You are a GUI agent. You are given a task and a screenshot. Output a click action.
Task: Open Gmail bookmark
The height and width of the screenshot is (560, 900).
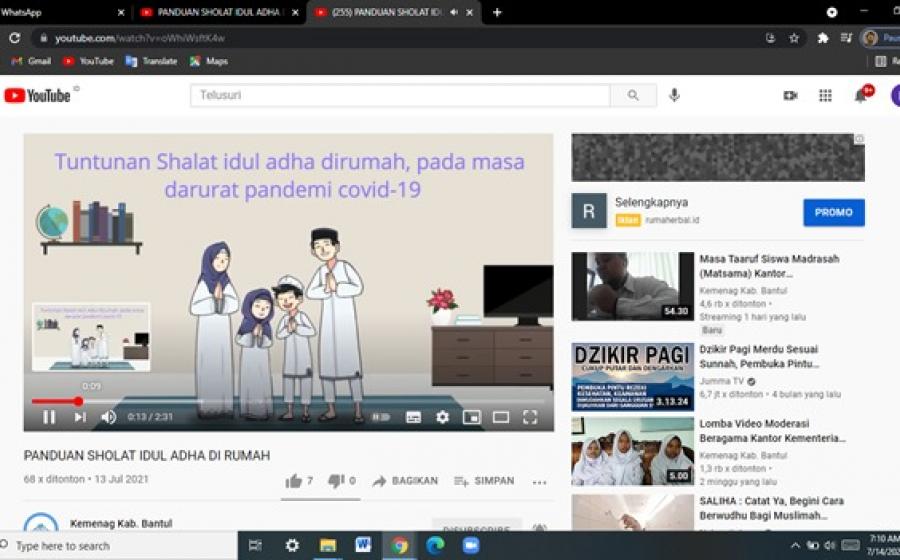pyautogui.click(x=31, y=61)
